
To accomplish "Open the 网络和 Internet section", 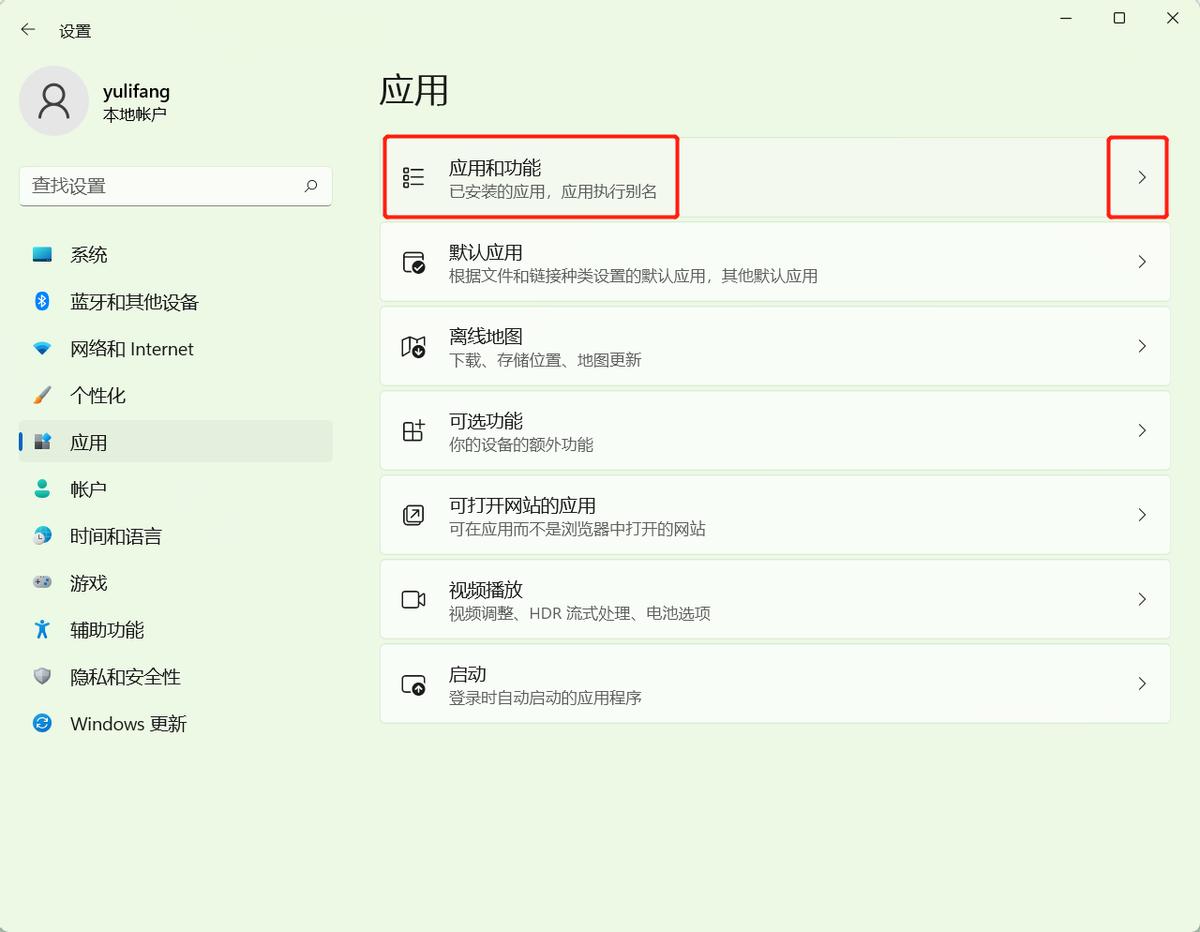I will [x=130, y=348].
